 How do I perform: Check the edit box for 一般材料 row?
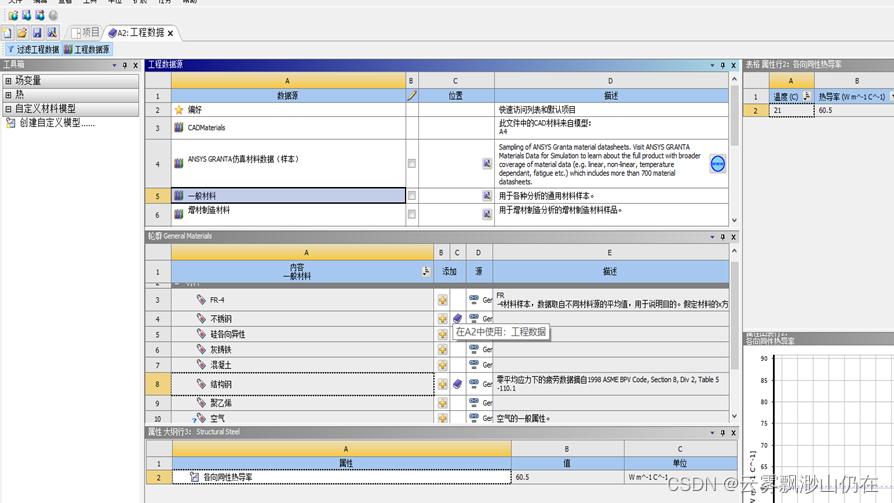tap(412, 196)
